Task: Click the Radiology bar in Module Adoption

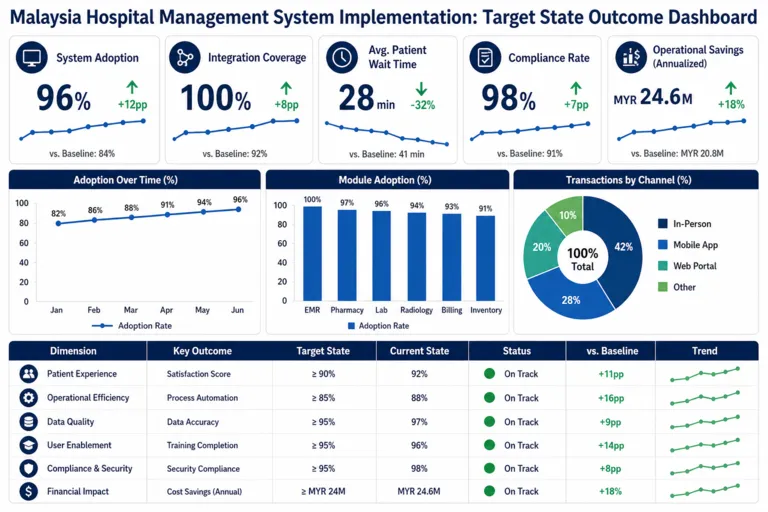Action: click(417, 257)
